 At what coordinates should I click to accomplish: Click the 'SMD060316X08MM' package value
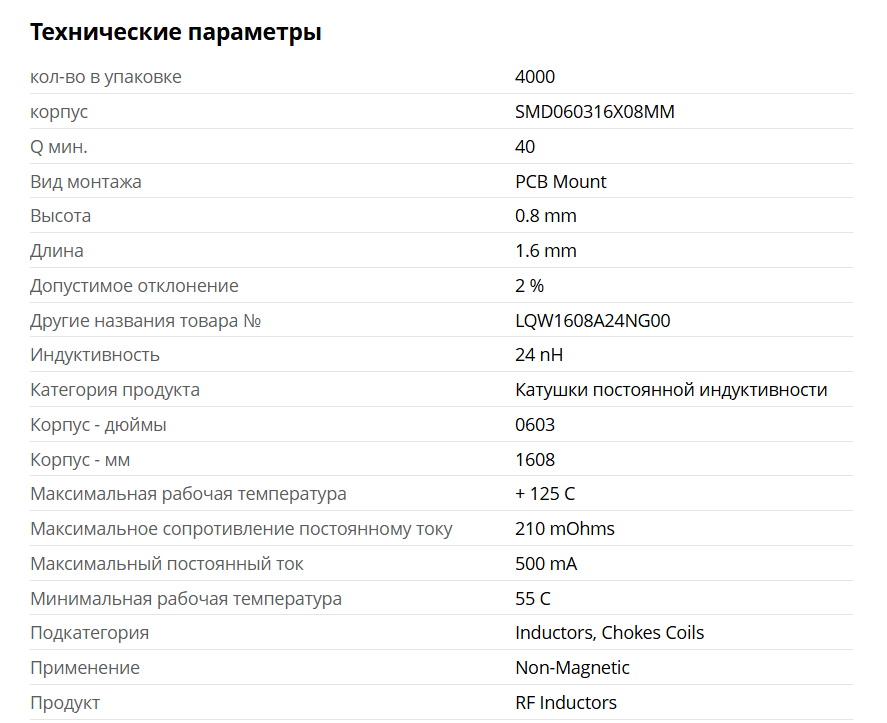(x=595, y=112)
